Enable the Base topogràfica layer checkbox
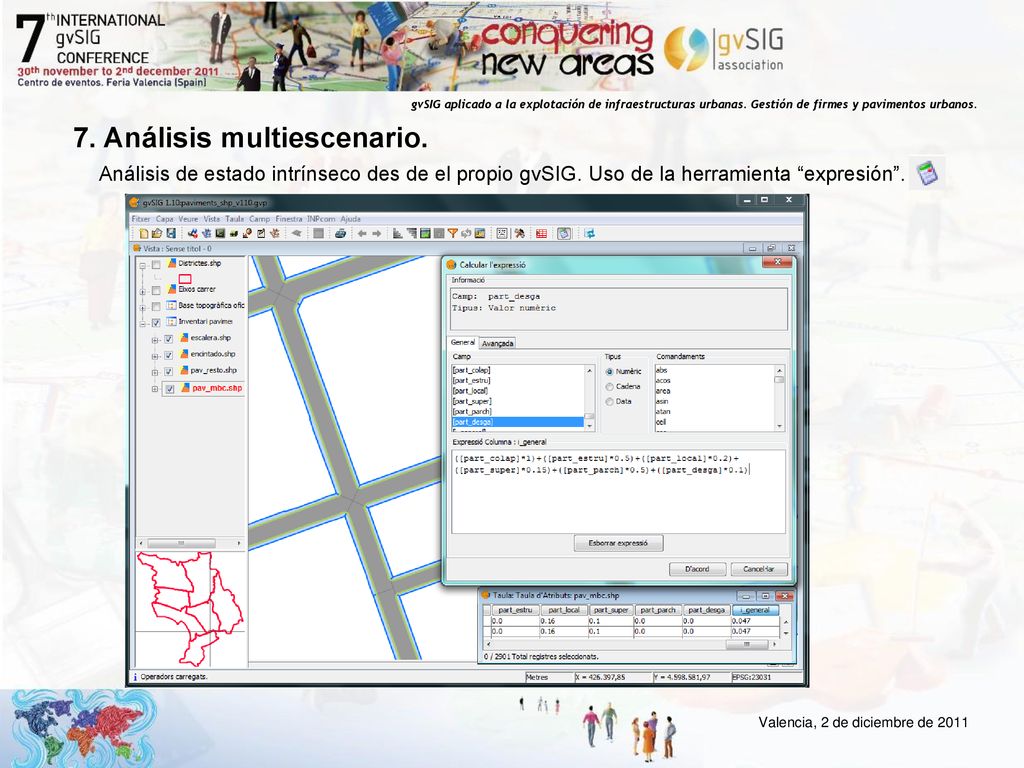 click(x=156, y=306)
